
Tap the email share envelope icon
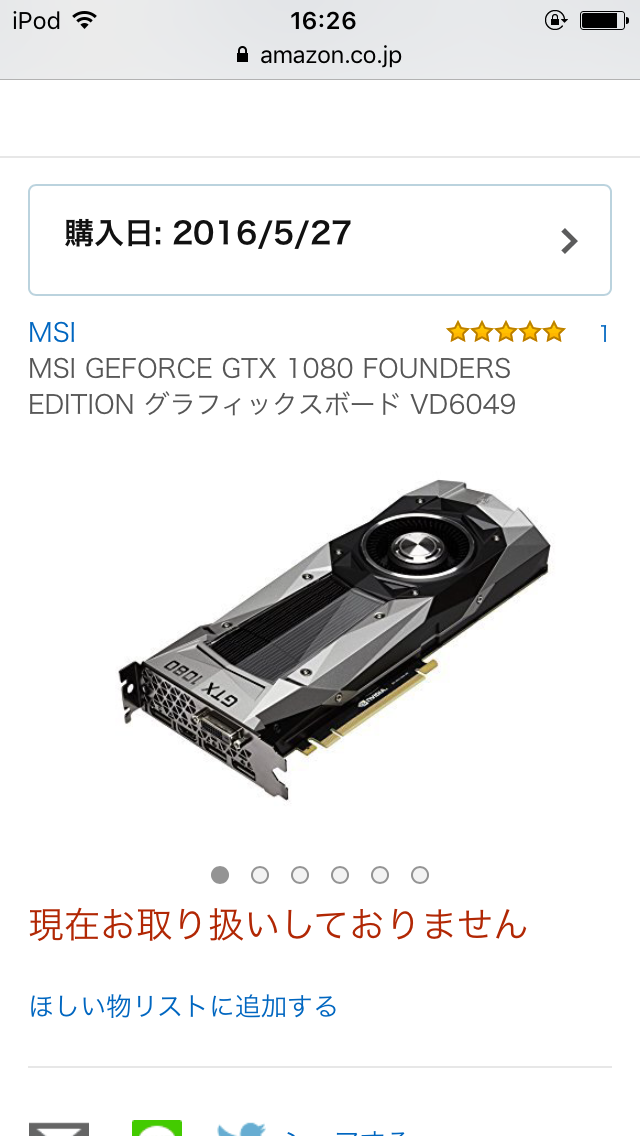59,1129
